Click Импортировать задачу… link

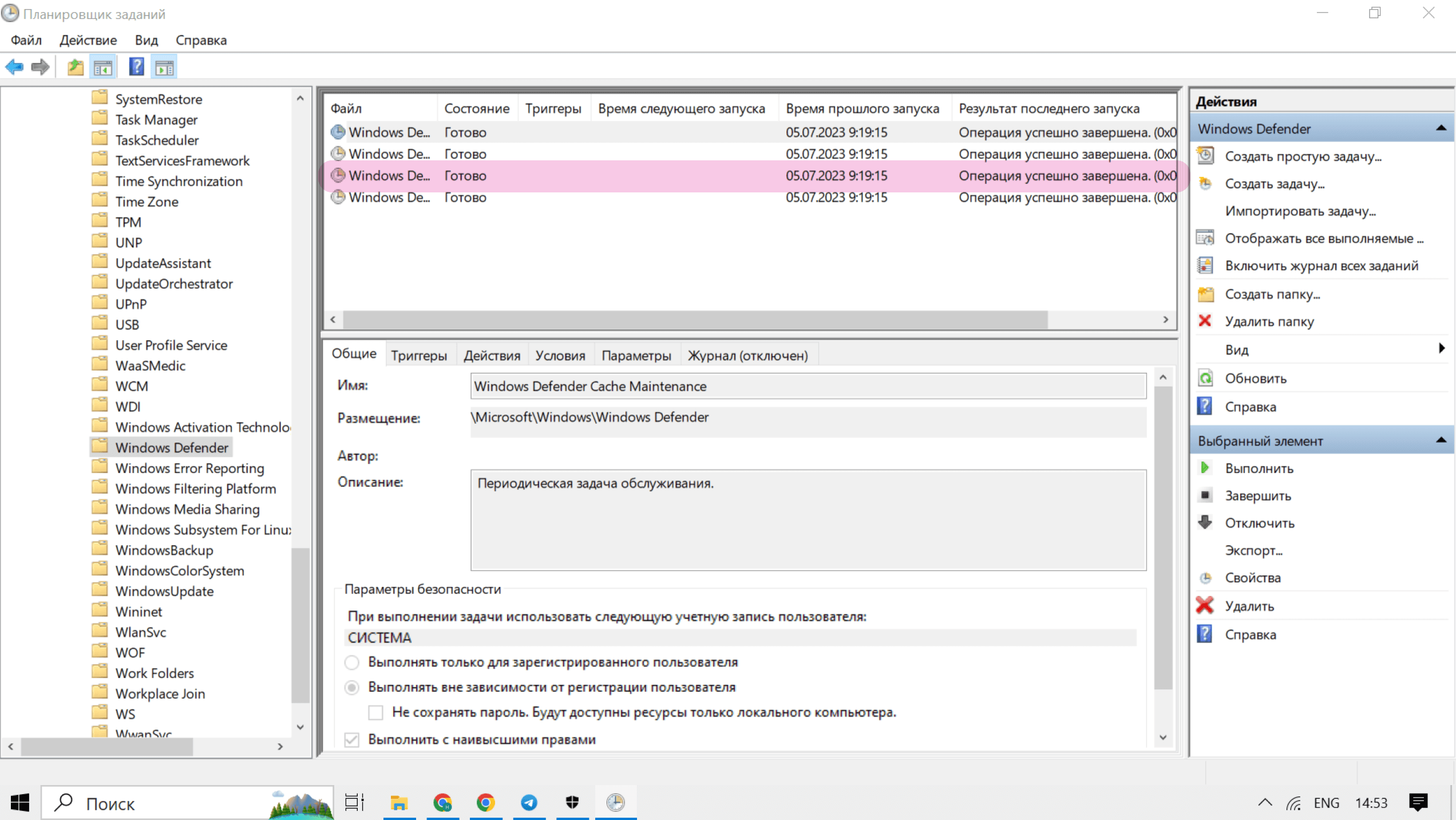click(1300, 211)
